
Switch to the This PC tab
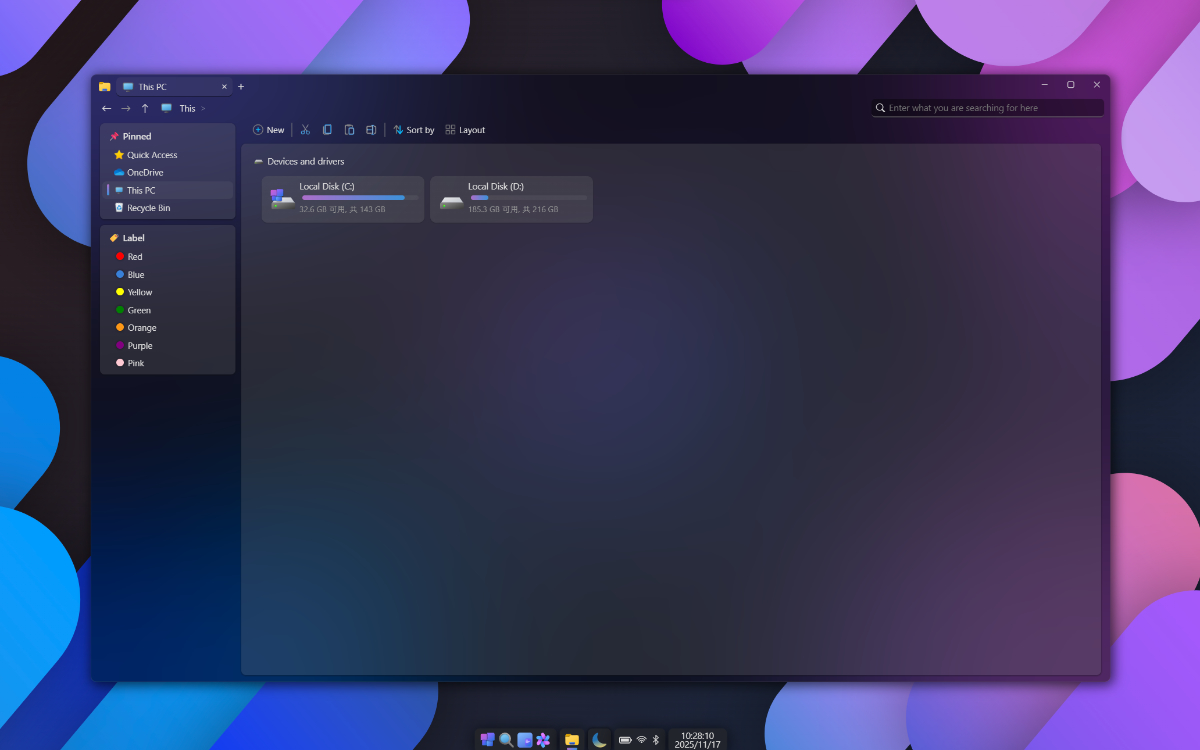pyautogui.click(x=168, y=86)
